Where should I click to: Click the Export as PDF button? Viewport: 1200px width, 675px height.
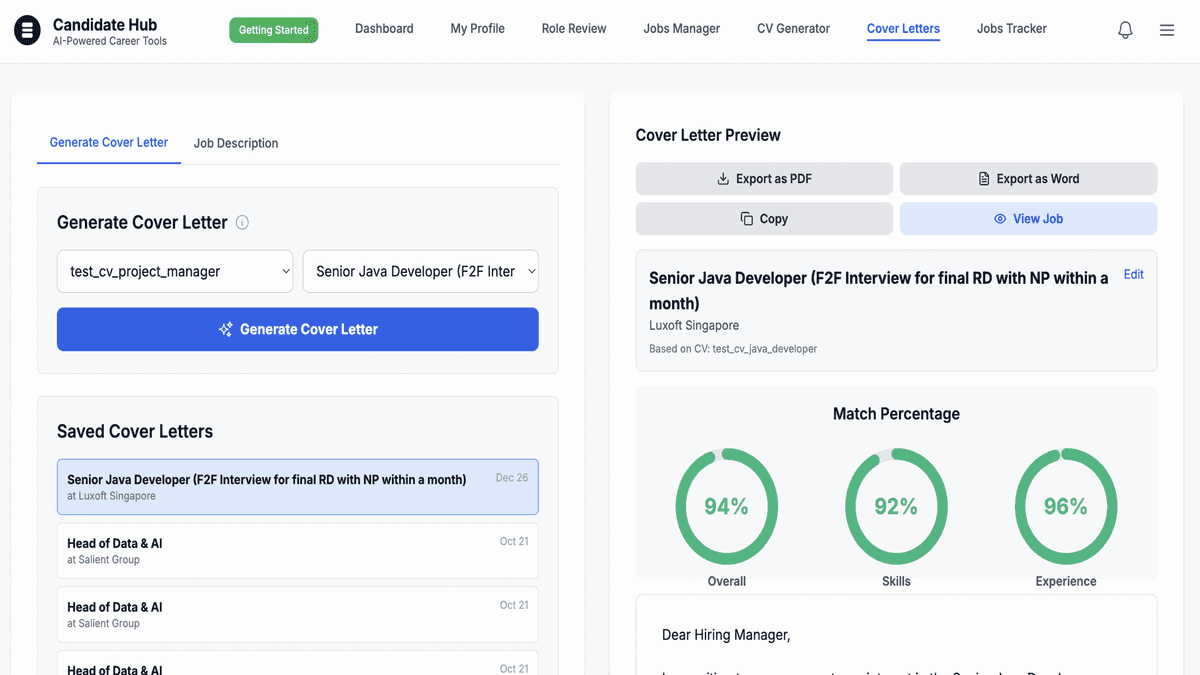click(764, 179)
